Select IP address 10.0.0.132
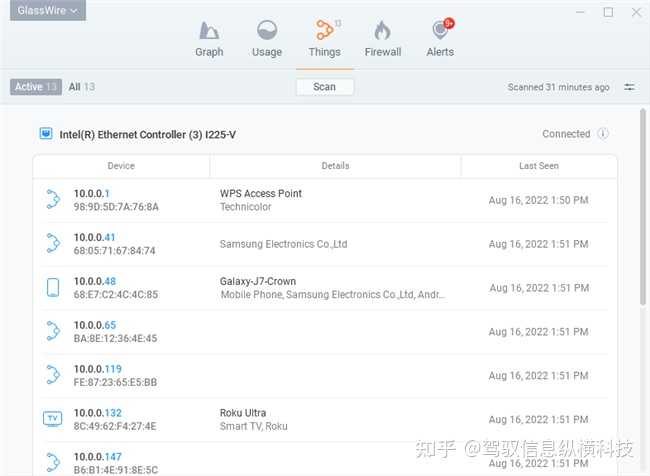Image resolution: width=650 pixels, height=476 pixels. [x=98, y=413]
